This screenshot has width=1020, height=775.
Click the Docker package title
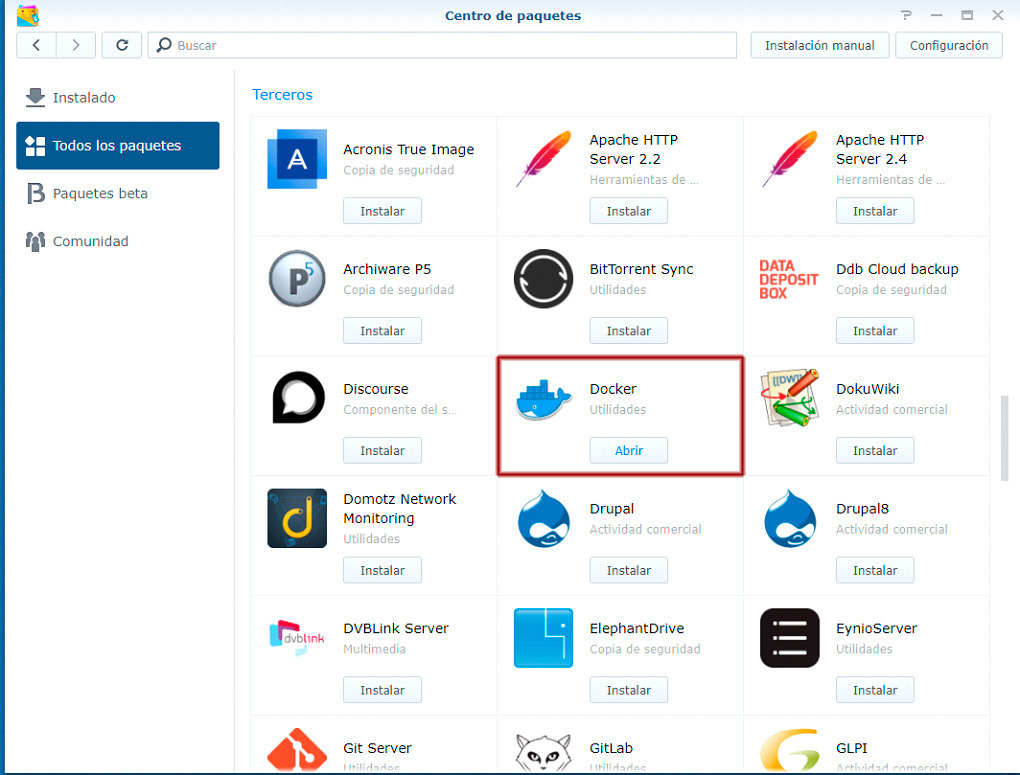tap(613, 388)
